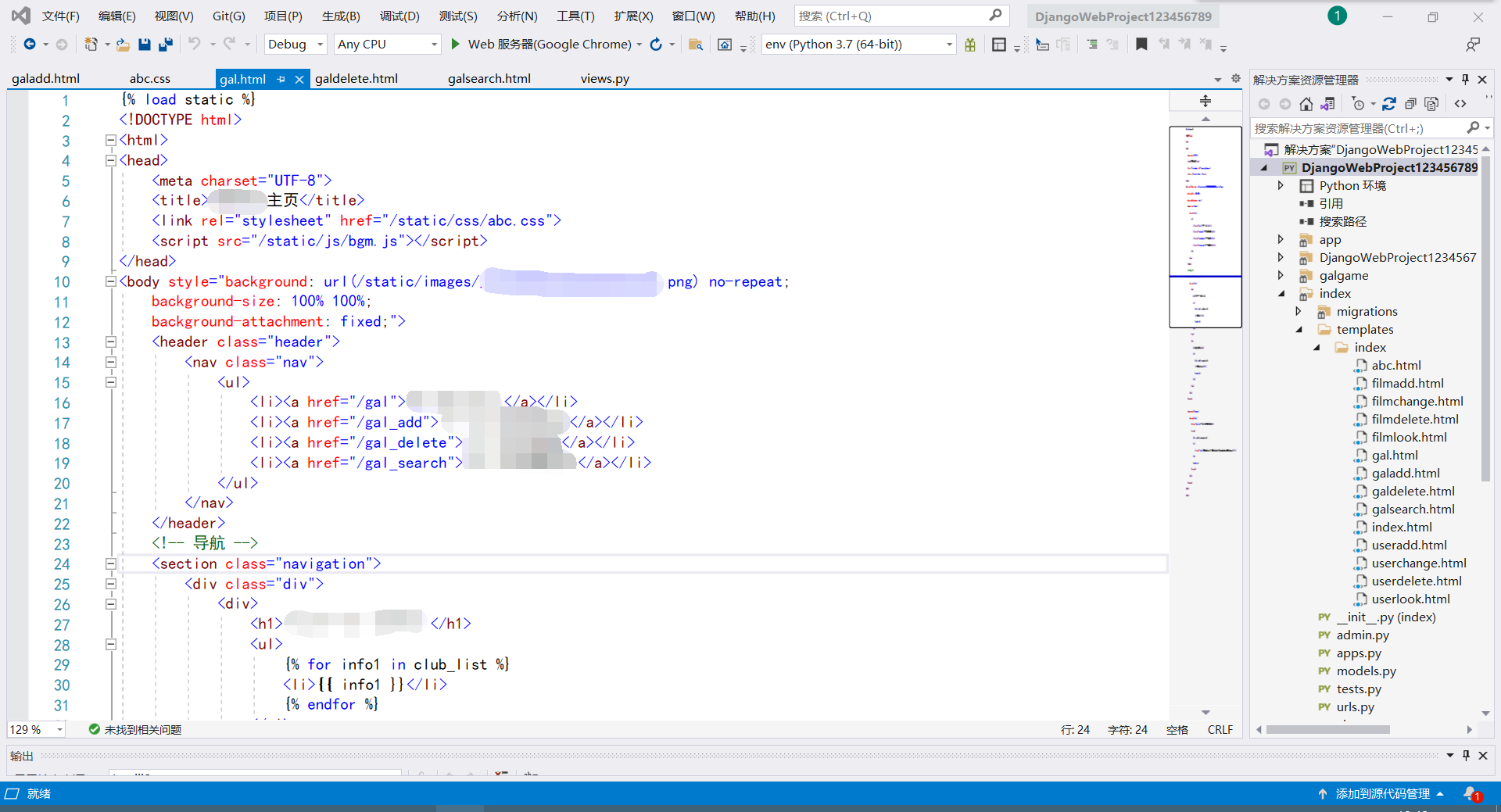1501x812 pixels.
Task: Start Web server with green play arrow
Action: pyautogui.click(x=455, y=45)
